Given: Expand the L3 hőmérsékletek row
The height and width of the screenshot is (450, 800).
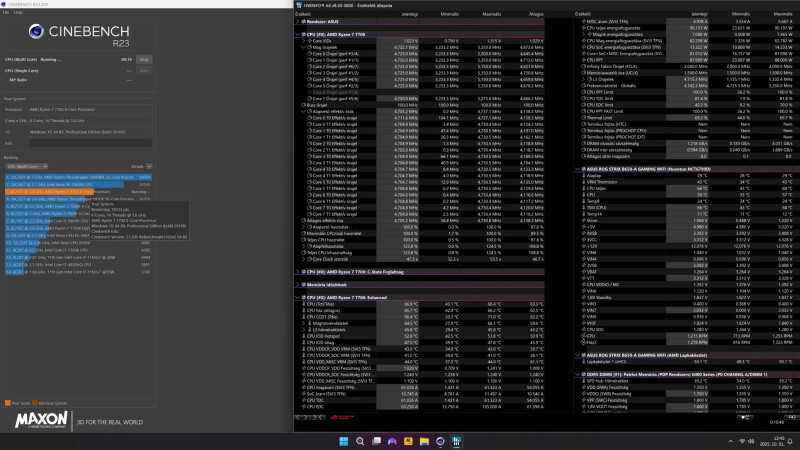Looking at the screenshot, I should click(x=304, y=330).
